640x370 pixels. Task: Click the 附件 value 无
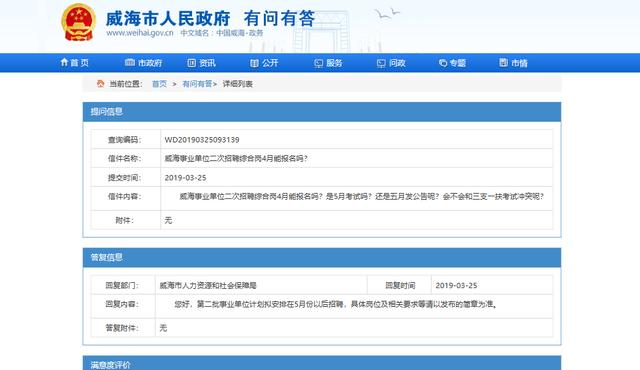click(168, 220)
